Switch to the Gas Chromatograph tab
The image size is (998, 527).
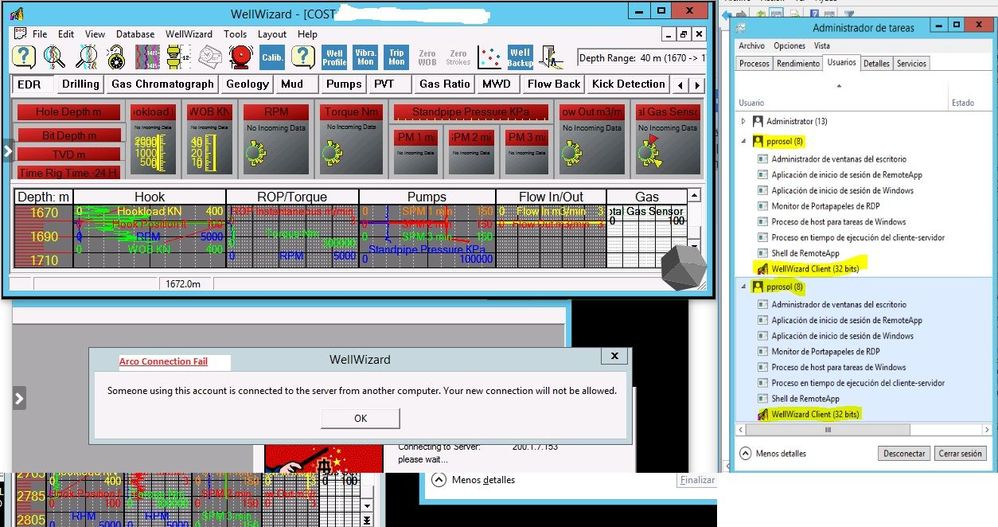click(163, 84)
